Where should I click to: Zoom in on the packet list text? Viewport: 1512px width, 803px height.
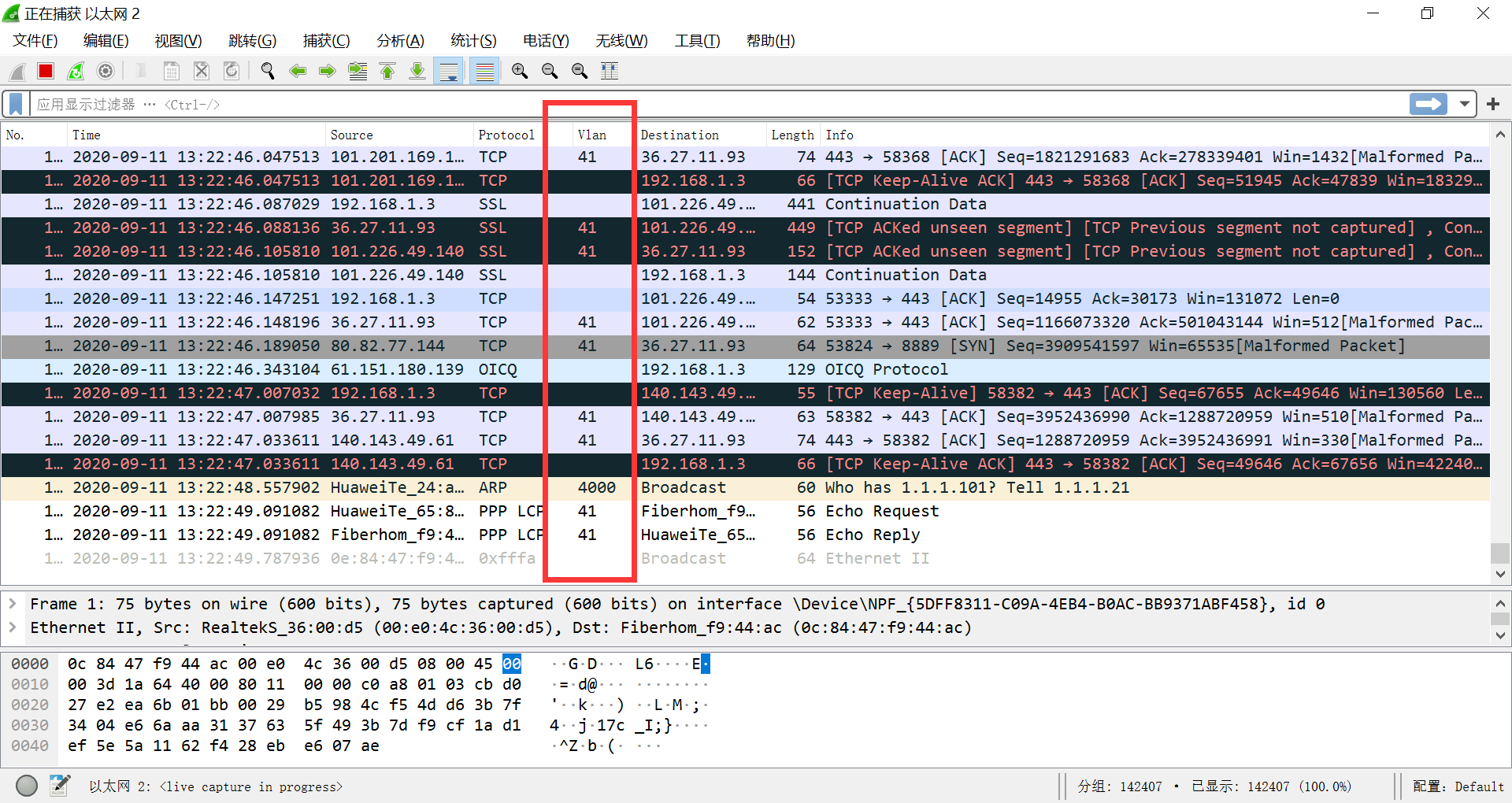519,71
